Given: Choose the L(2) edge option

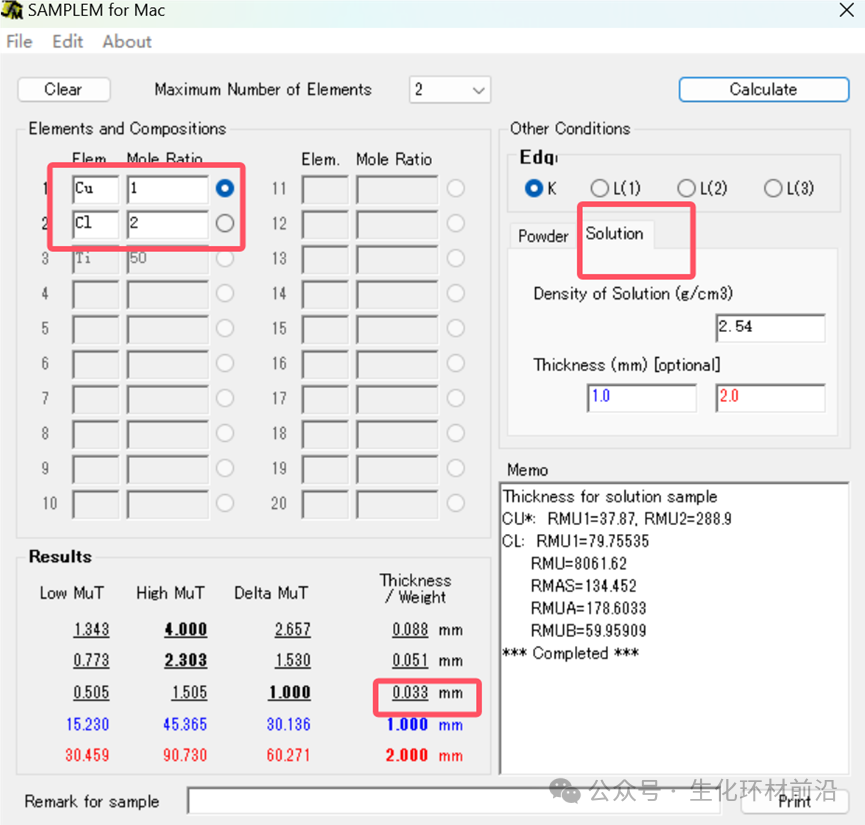Looking at the screenshot, I should pos(686,188).
